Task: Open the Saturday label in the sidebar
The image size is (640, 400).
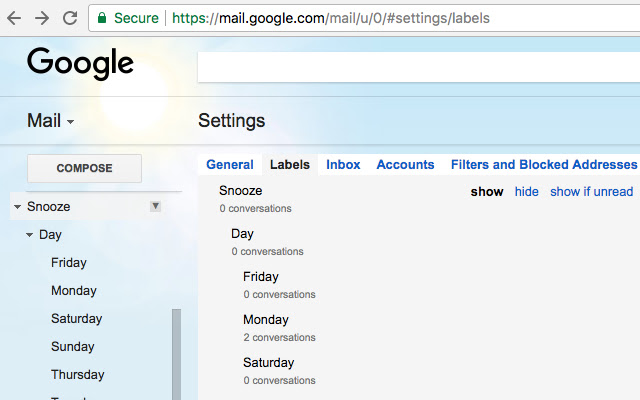Action: [x=76, y=318]
